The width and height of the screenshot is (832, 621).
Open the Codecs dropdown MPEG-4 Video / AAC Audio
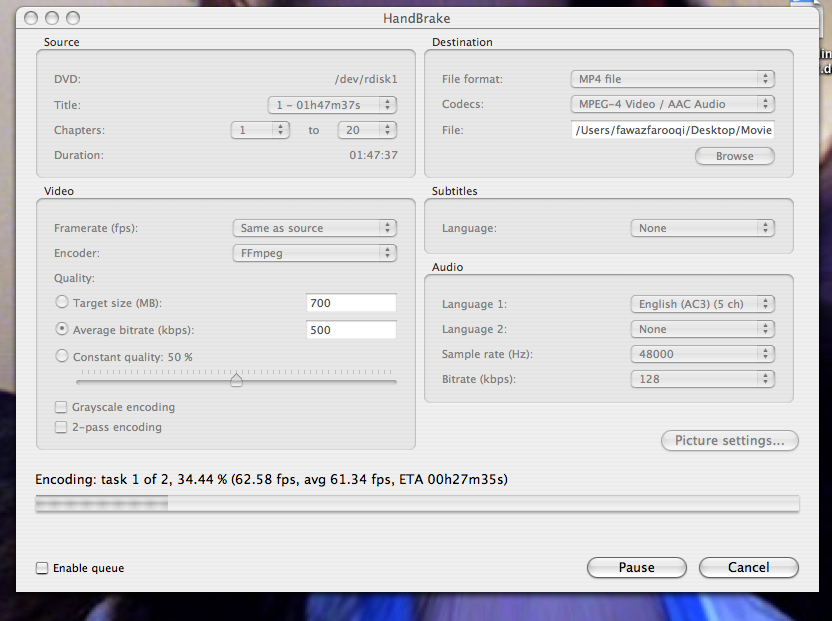click(673, 104)
